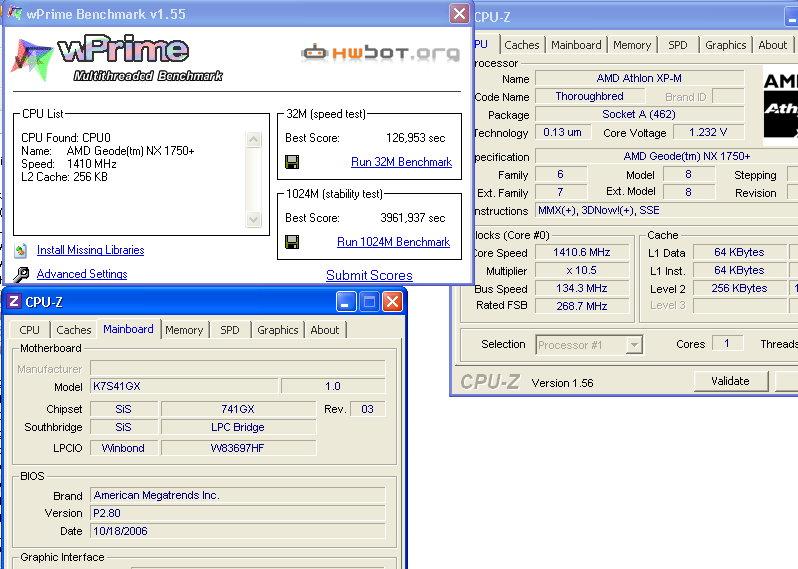The height and width of the screenshot is (569, 798).
Task: Open Submit Scores link
Action: coord(369,275)
